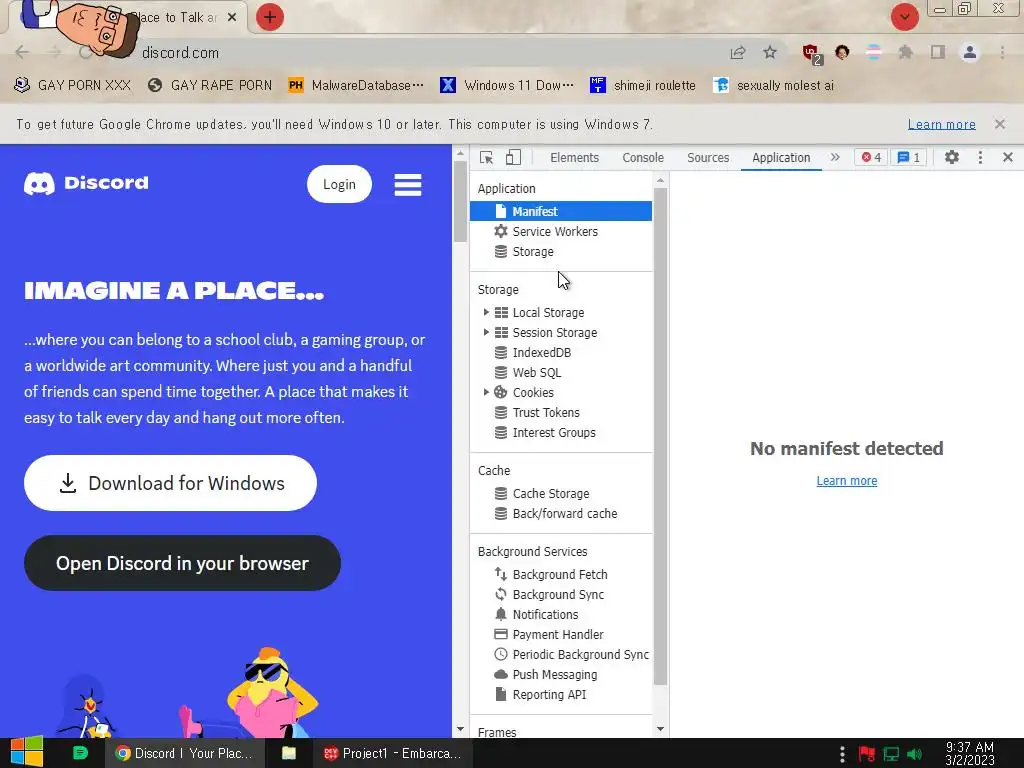Click the network tray icon

[x=891, y=754]
